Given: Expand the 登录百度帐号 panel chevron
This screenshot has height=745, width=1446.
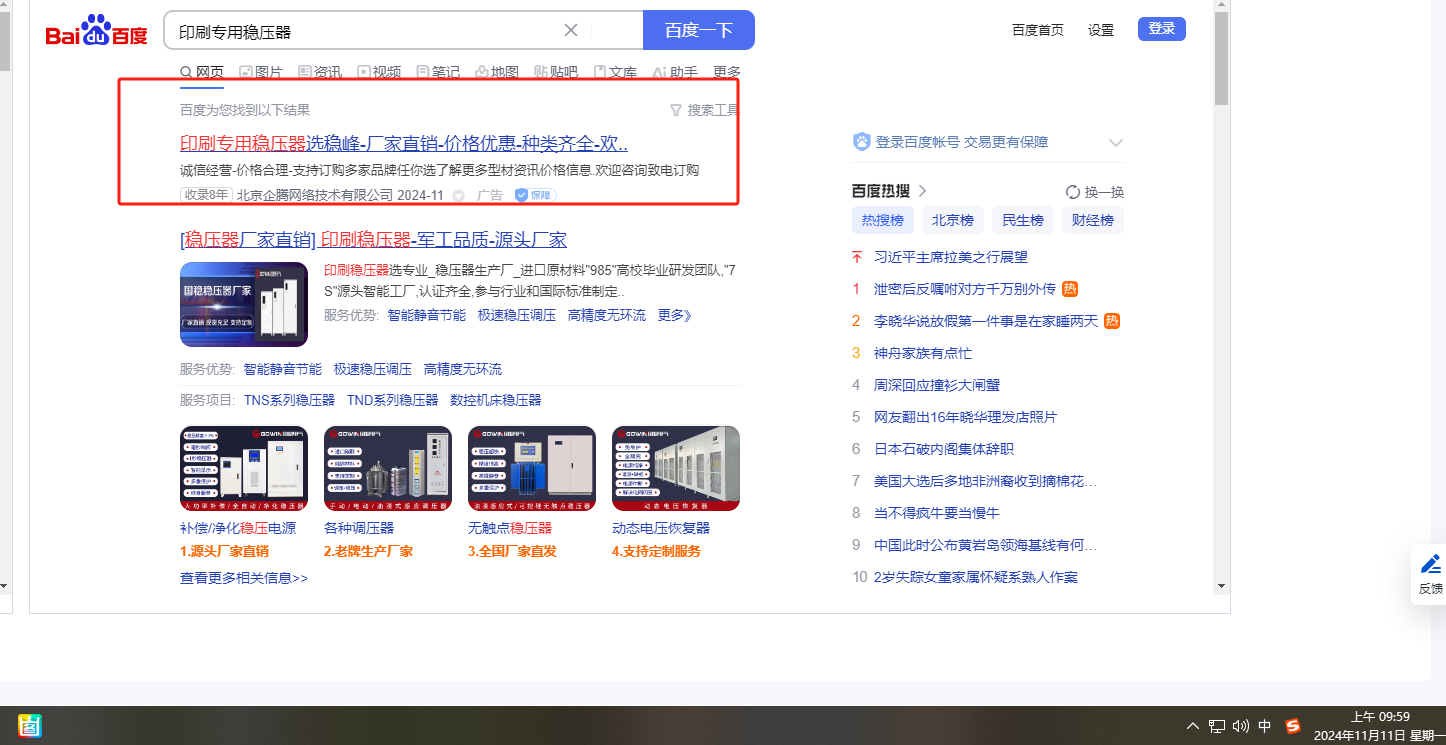Looking at the screenshot, I should click(x=1116, y=142).
